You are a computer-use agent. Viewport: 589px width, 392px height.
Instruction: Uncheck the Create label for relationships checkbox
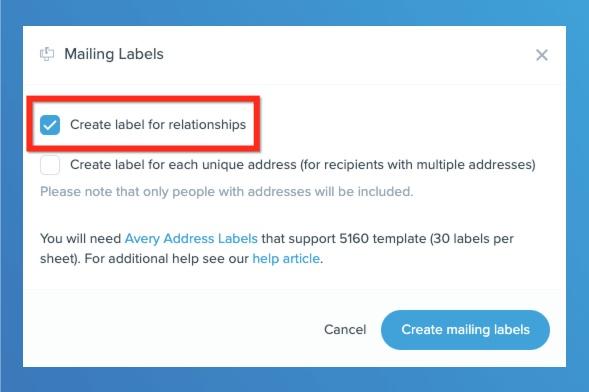(50, 125)
